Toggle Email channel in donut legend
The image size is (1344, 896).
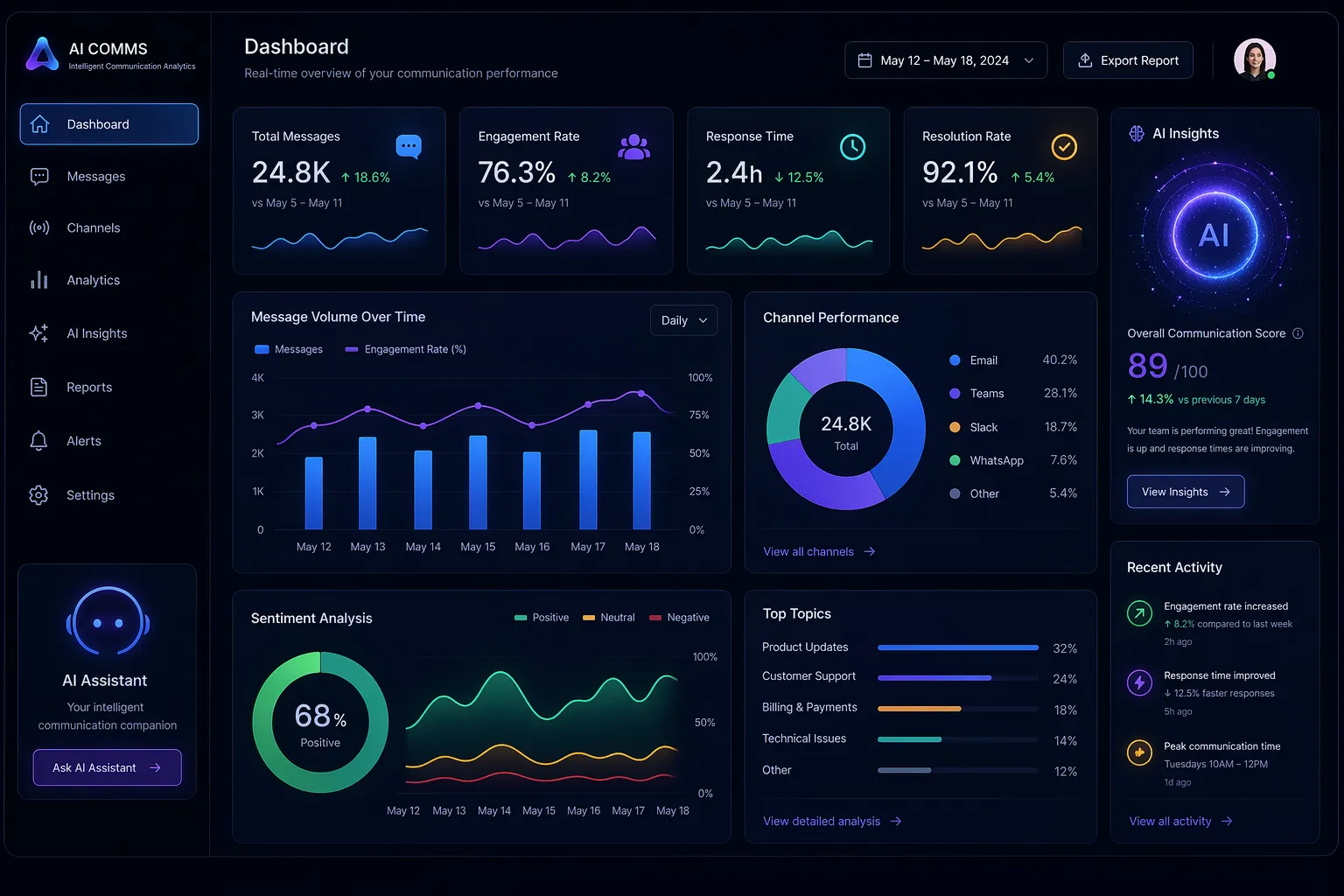click(1013, 360)
